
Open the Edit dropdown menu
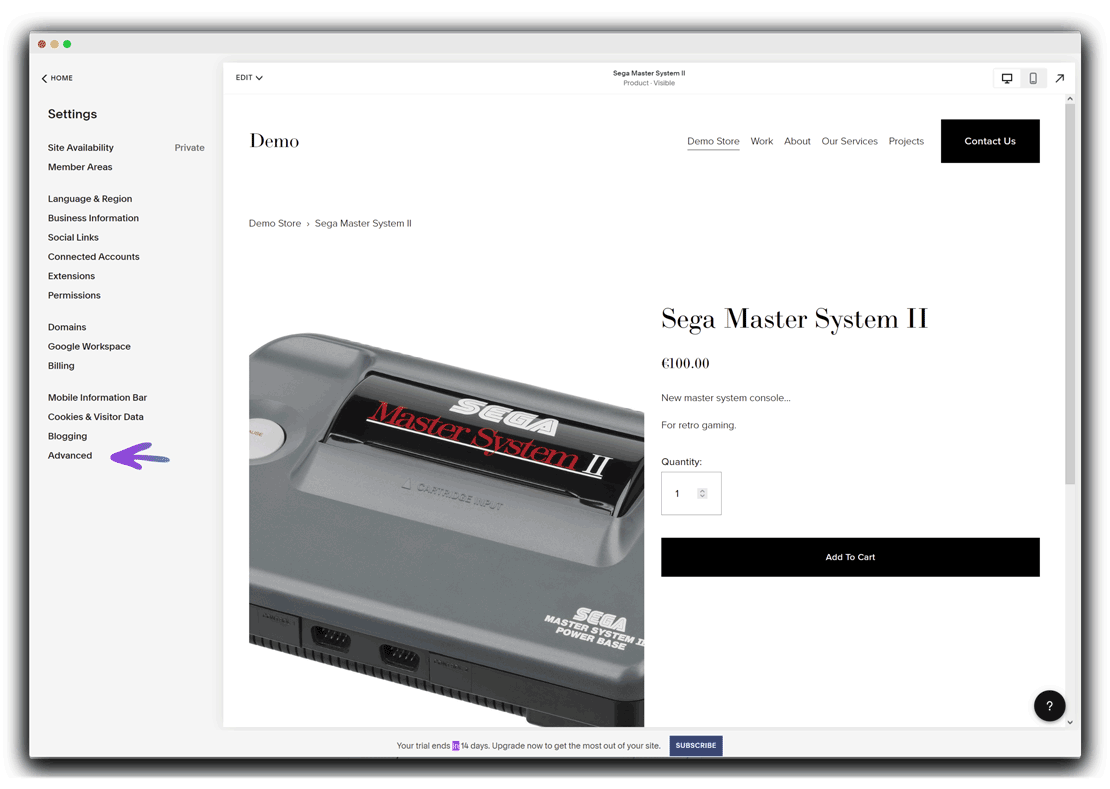click(x=249, y=77)
